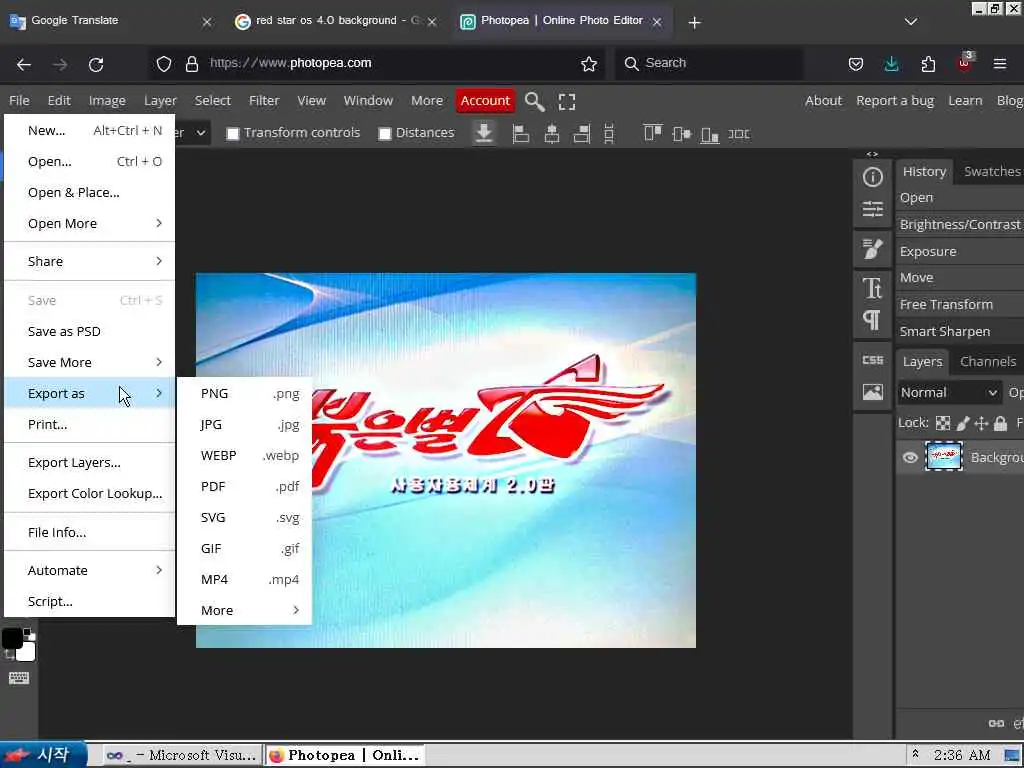The image size is (1024, 768).
Task: Open the Brush settings panel icon
Action: tap(872, 249)
